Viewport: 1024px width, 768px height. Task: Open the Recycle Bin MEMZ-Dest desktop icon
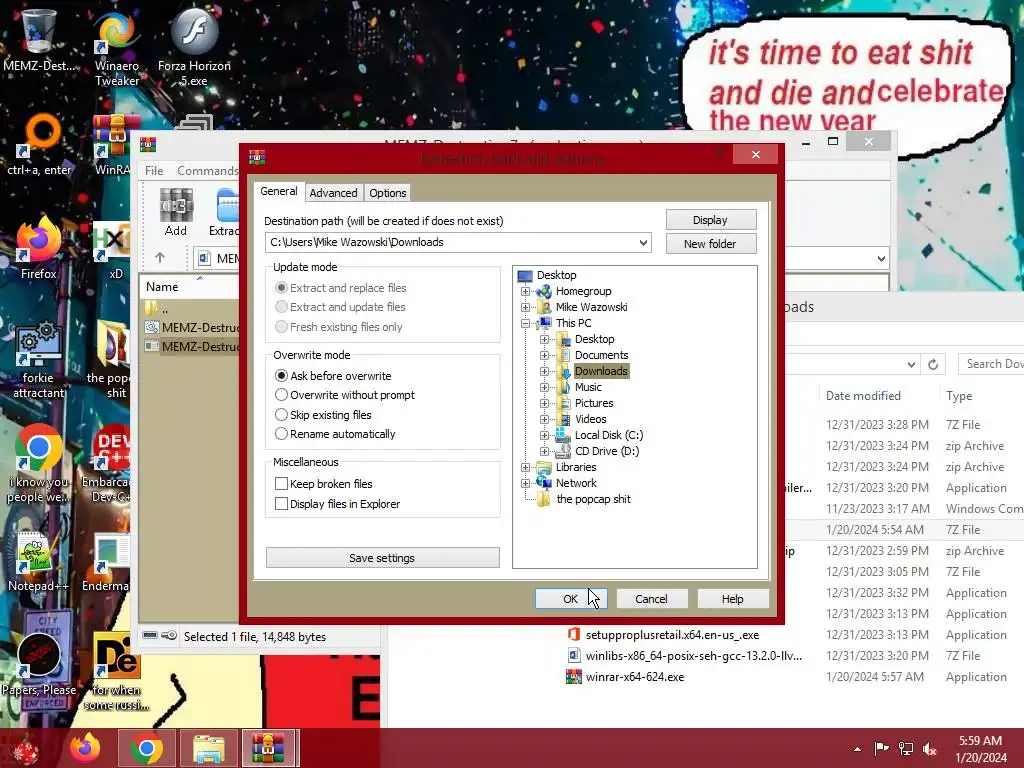pyautogui.click(x=39, y=39)
